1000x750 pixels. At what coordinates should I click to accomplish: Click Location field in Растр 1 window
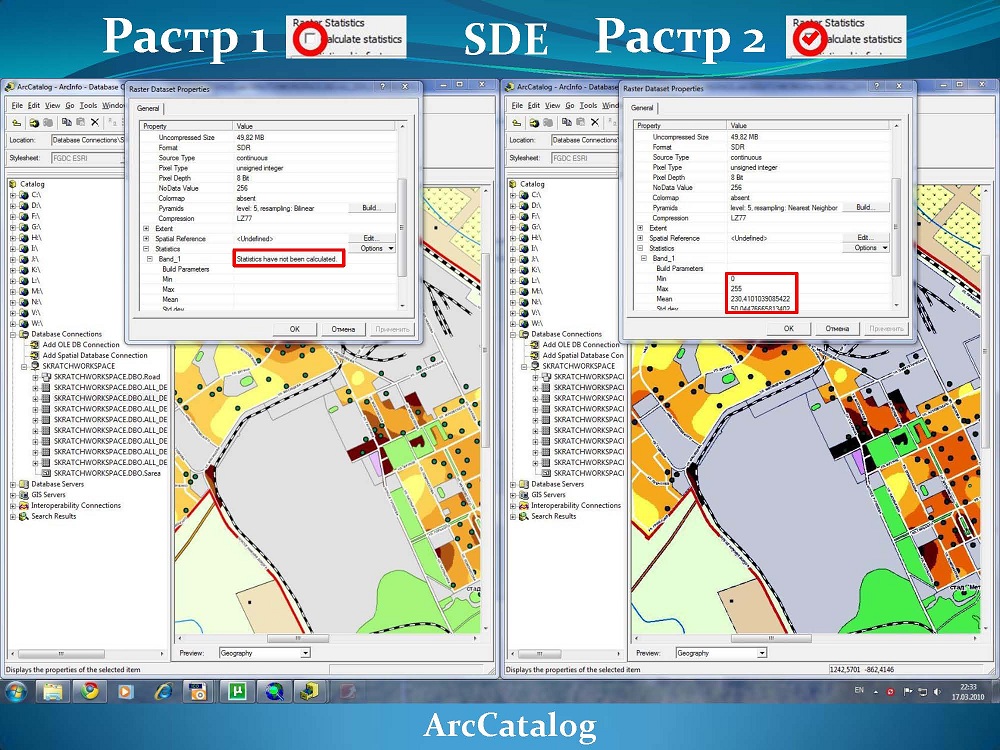(x=87, y=140)
